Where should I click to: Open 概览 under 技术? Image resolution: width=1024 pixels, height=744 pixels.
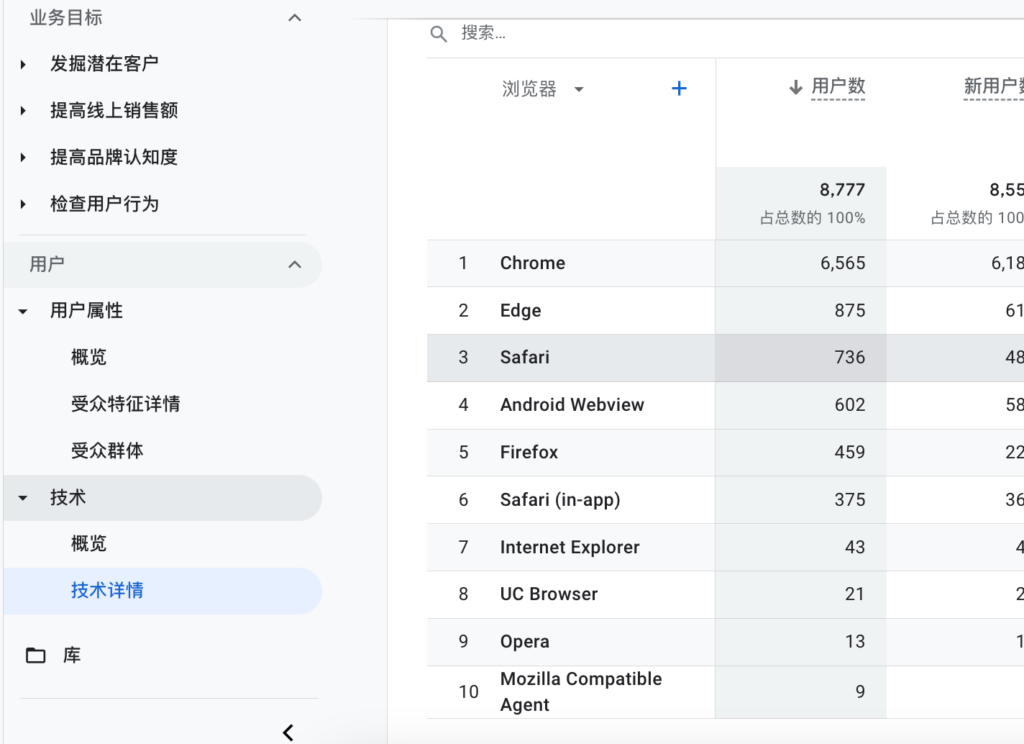(x=89, y=543)
